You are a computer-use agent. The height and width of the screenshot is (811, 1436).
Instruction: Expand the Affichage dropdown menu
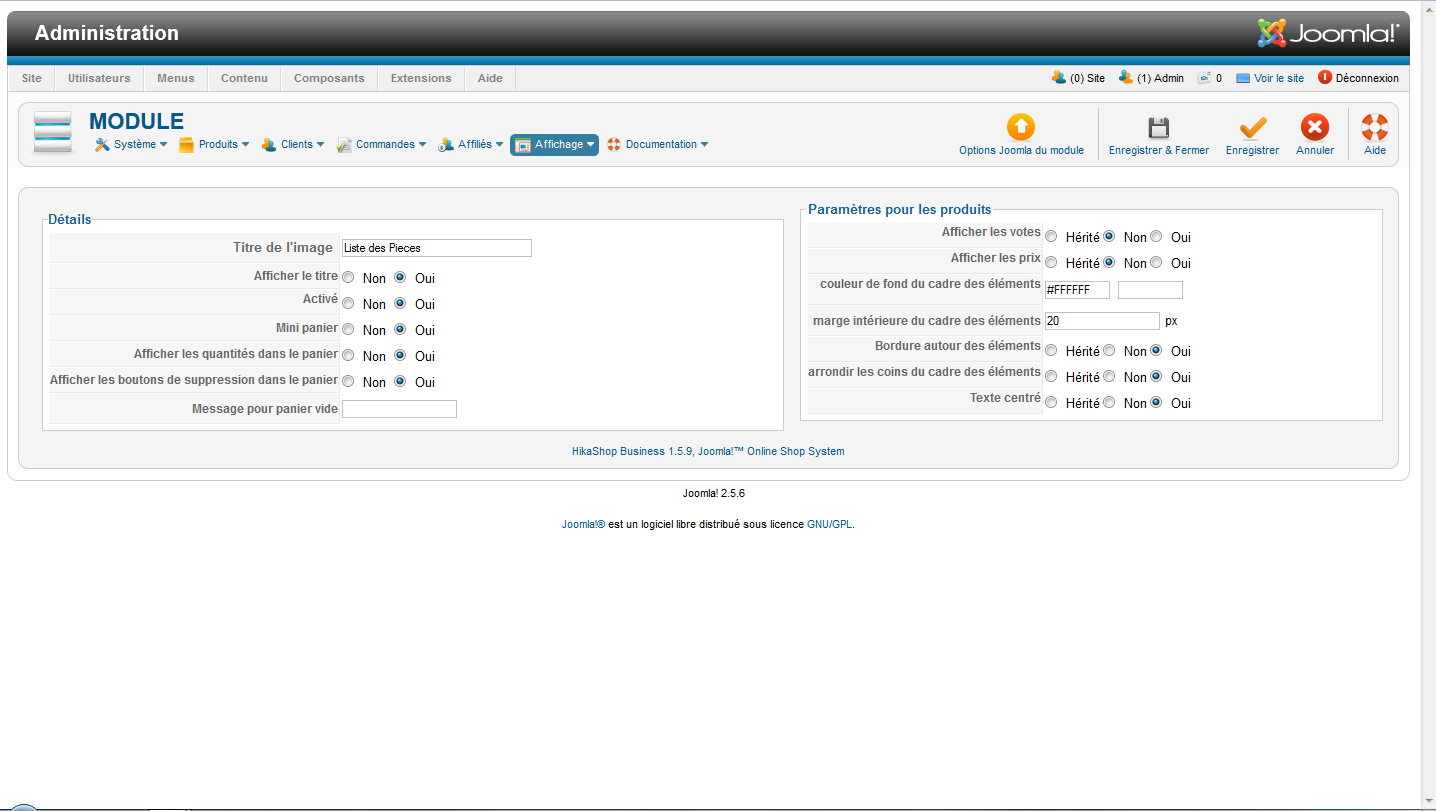point(555,145)
